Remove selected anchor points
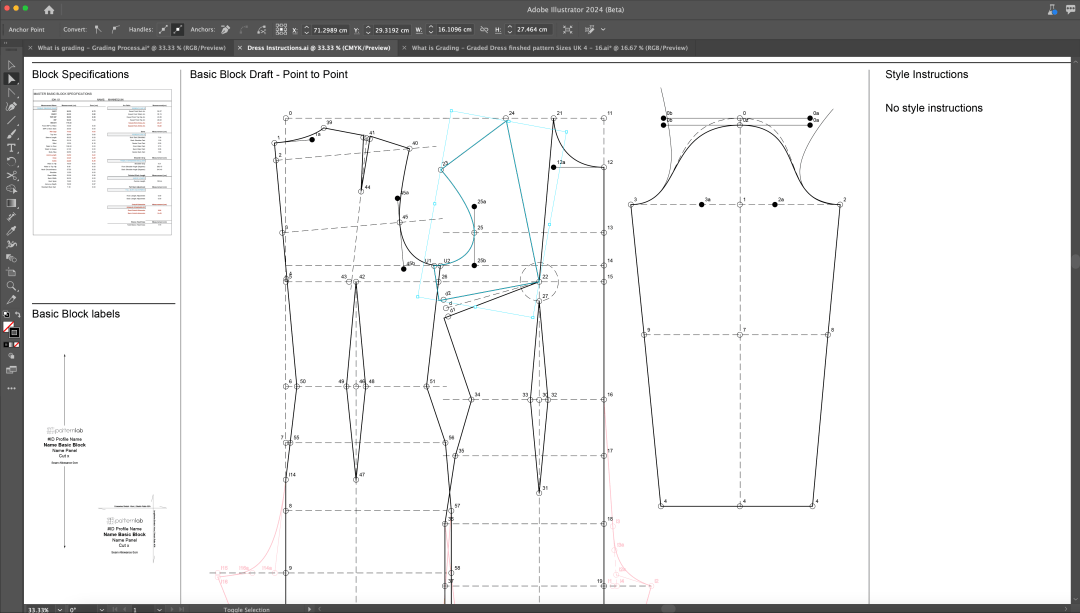 tap(225, 30)
